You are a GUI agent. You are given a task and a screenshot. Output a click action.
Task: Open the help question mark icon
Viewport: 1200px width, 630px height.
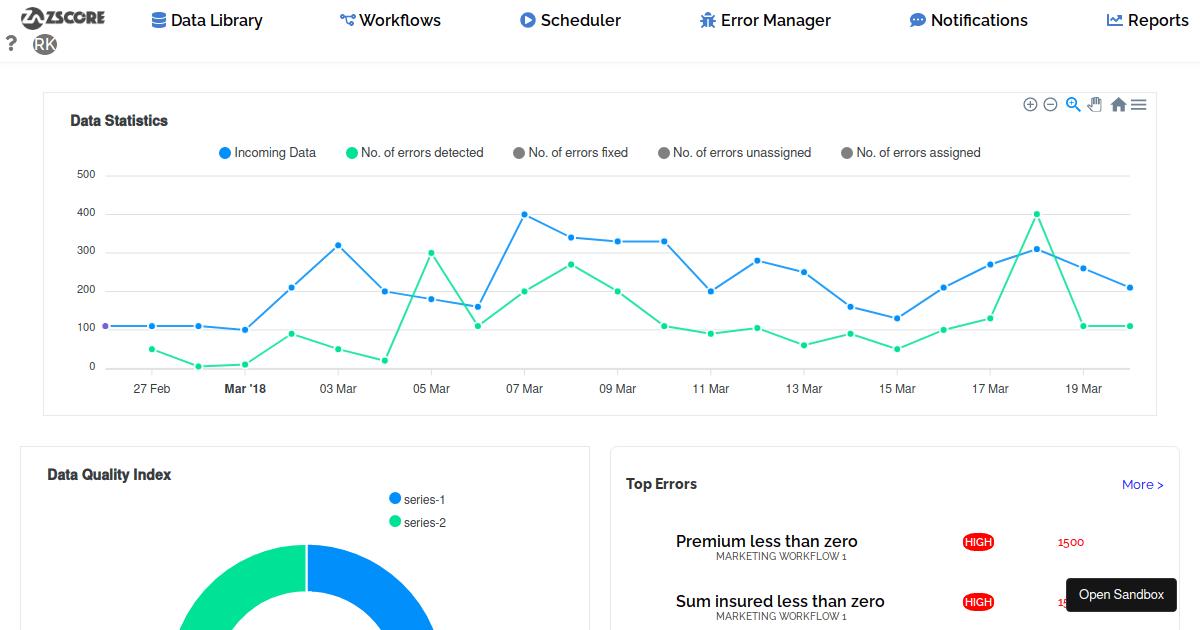click(11, 43)
